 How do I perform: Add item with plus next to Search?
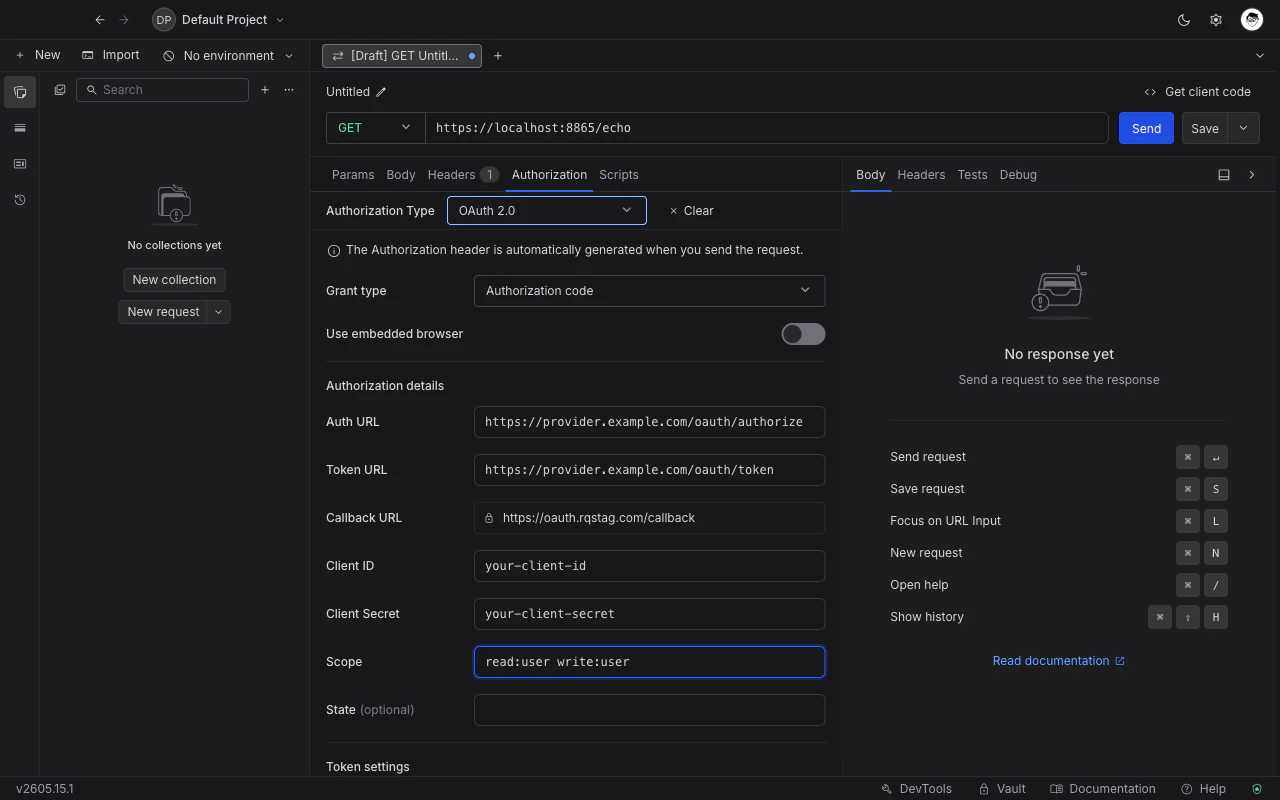[x=265, y=90]
